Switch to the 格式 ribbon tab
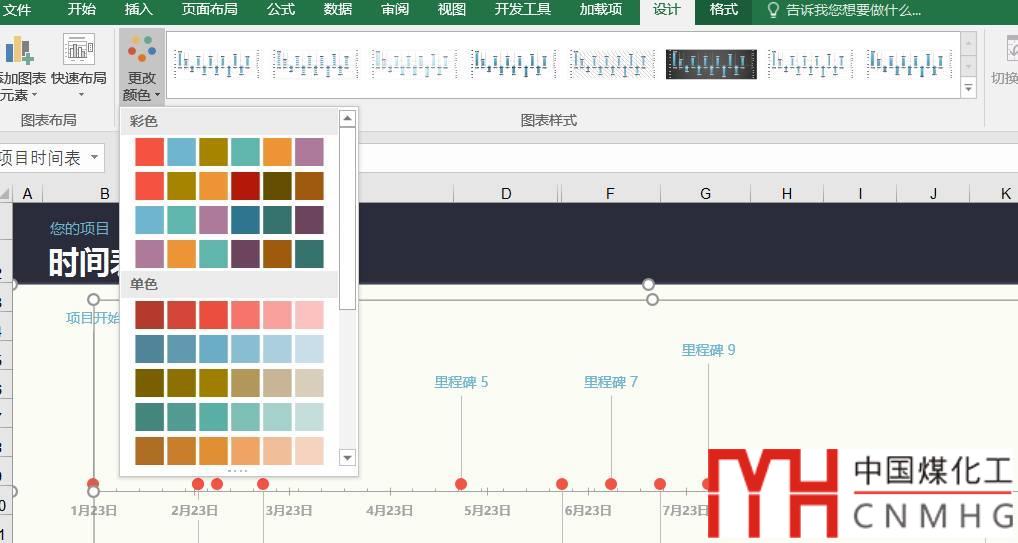Image resolution: width=1018 pixels, height=543 pixels. click(723, 10)
